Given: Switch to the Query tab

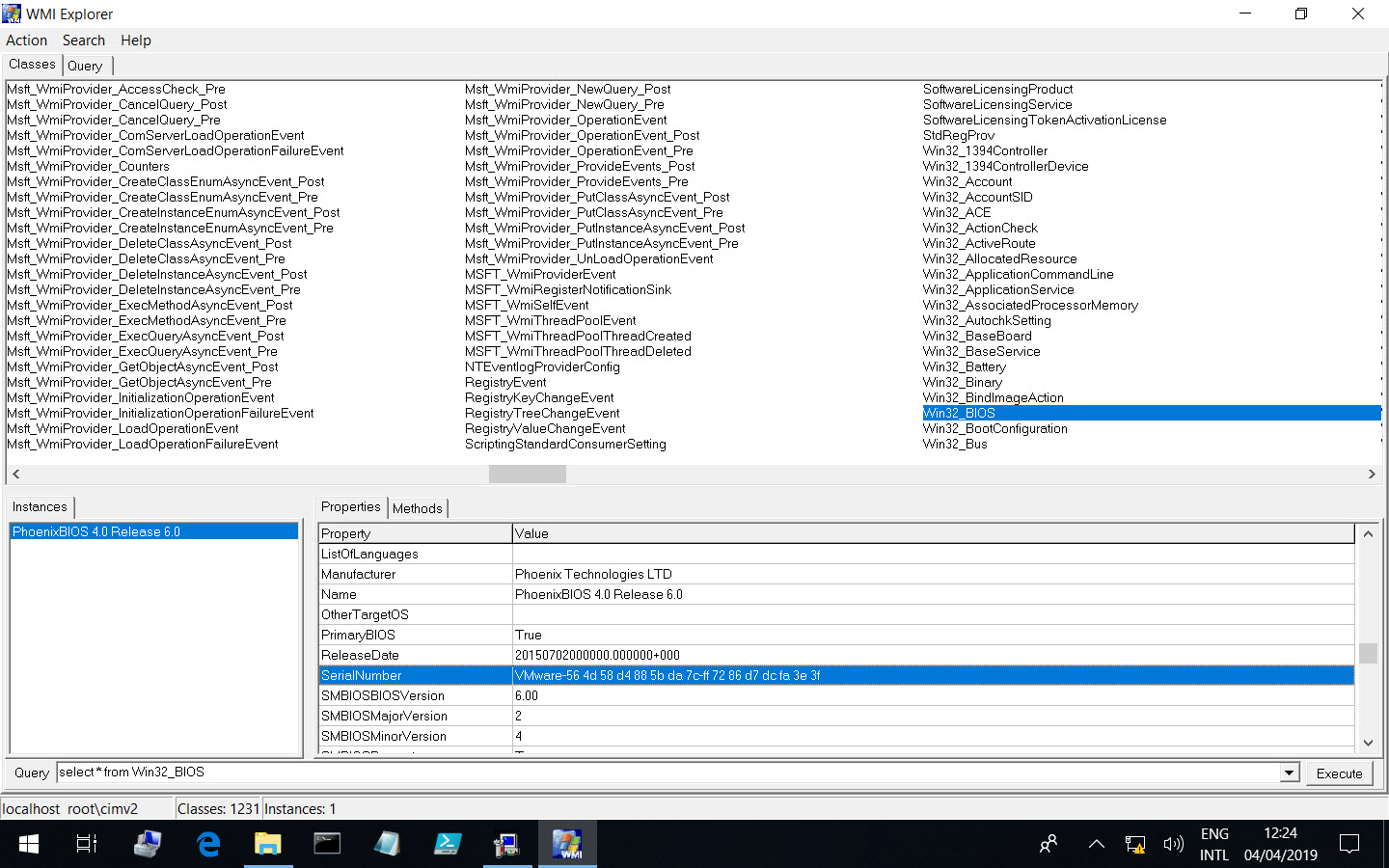Looking at the screenshot, I should 86,65.
